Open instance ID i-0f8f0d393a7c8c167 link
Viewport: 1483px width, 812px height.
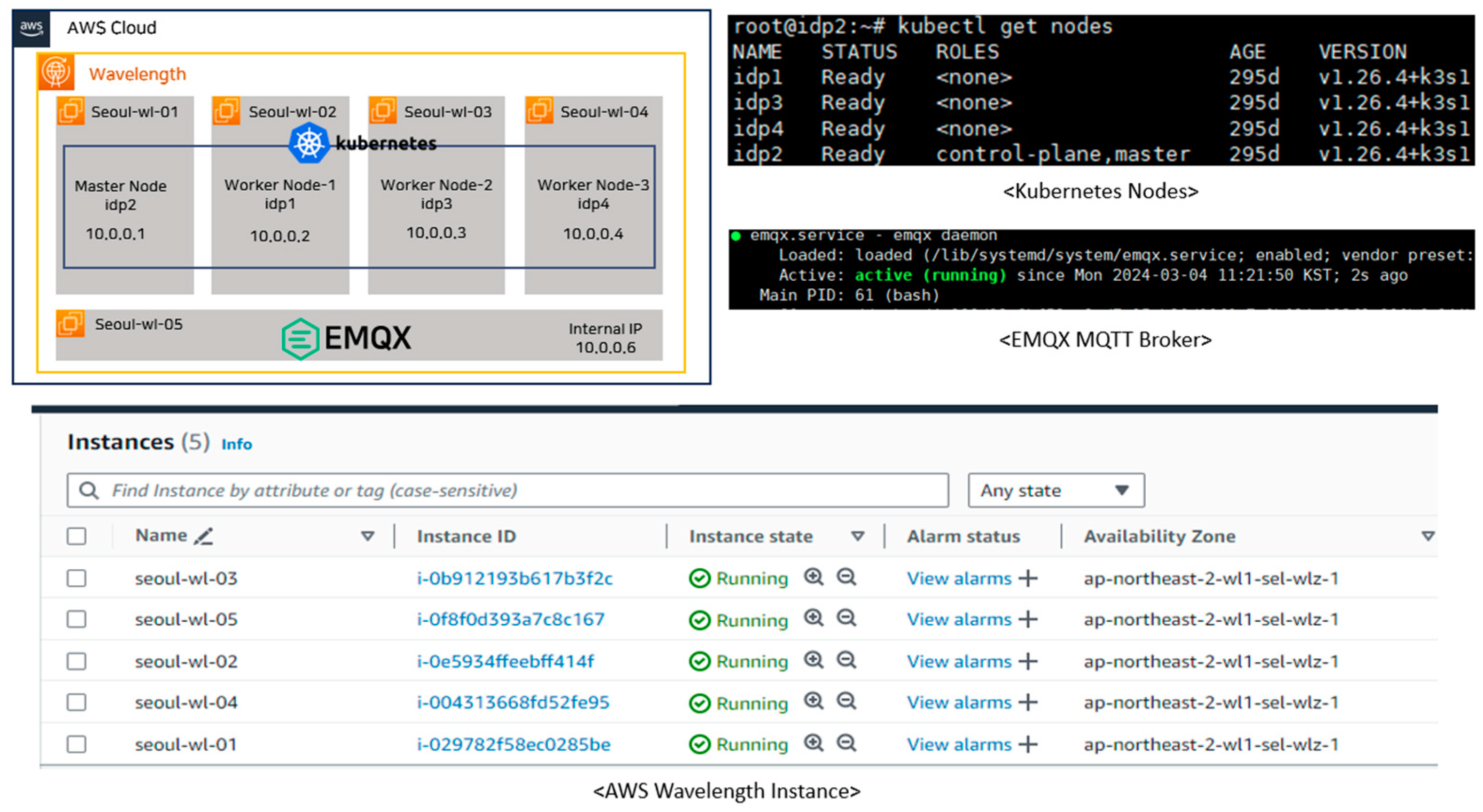(510, 619)
